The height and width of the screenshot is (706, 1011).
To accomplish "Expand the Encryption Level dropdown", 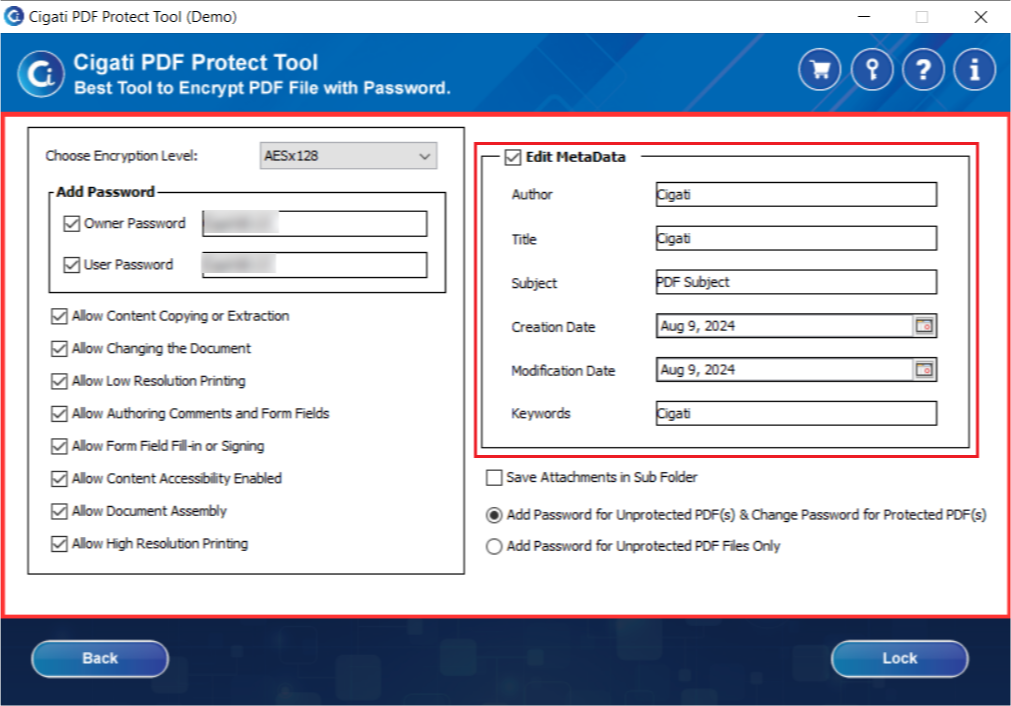I will pos(348,156).
